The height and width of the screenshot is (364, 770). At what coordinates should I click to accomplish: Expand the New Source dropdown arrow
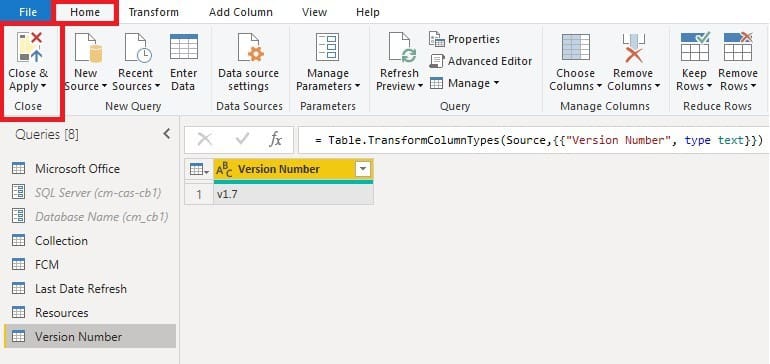pyautogui.click(x=105, y=87)
